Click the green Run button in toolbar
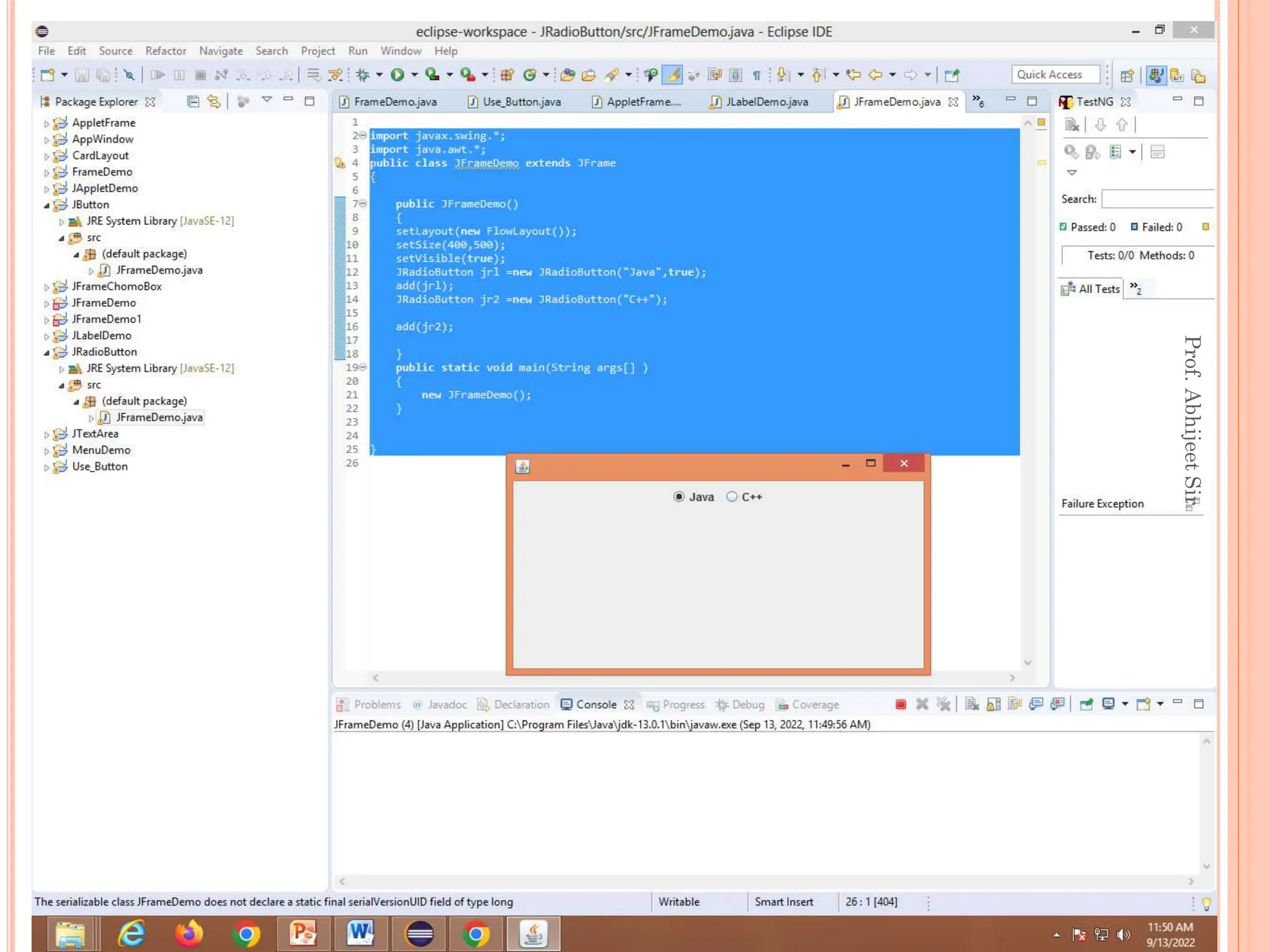The width and height of the screenshot is (1270, 952). click(397, 75)
